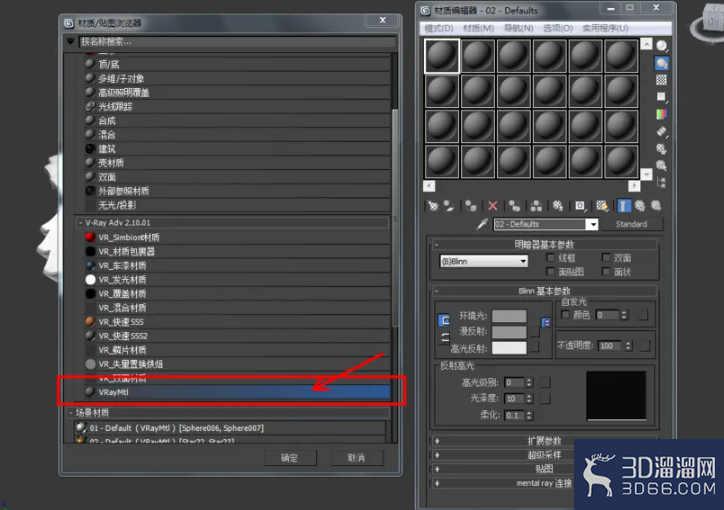Toggle ambient-diffuse color lock
Screen dimensions: 724x510
pyautogui.click(x=444, y=320)
